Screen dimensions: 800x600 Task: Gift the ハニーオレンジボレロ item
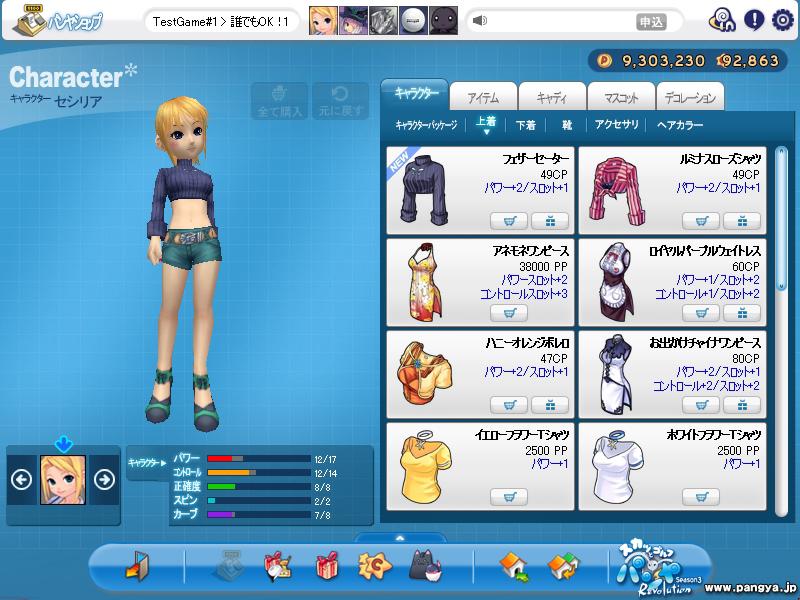[x=549, y=405]
